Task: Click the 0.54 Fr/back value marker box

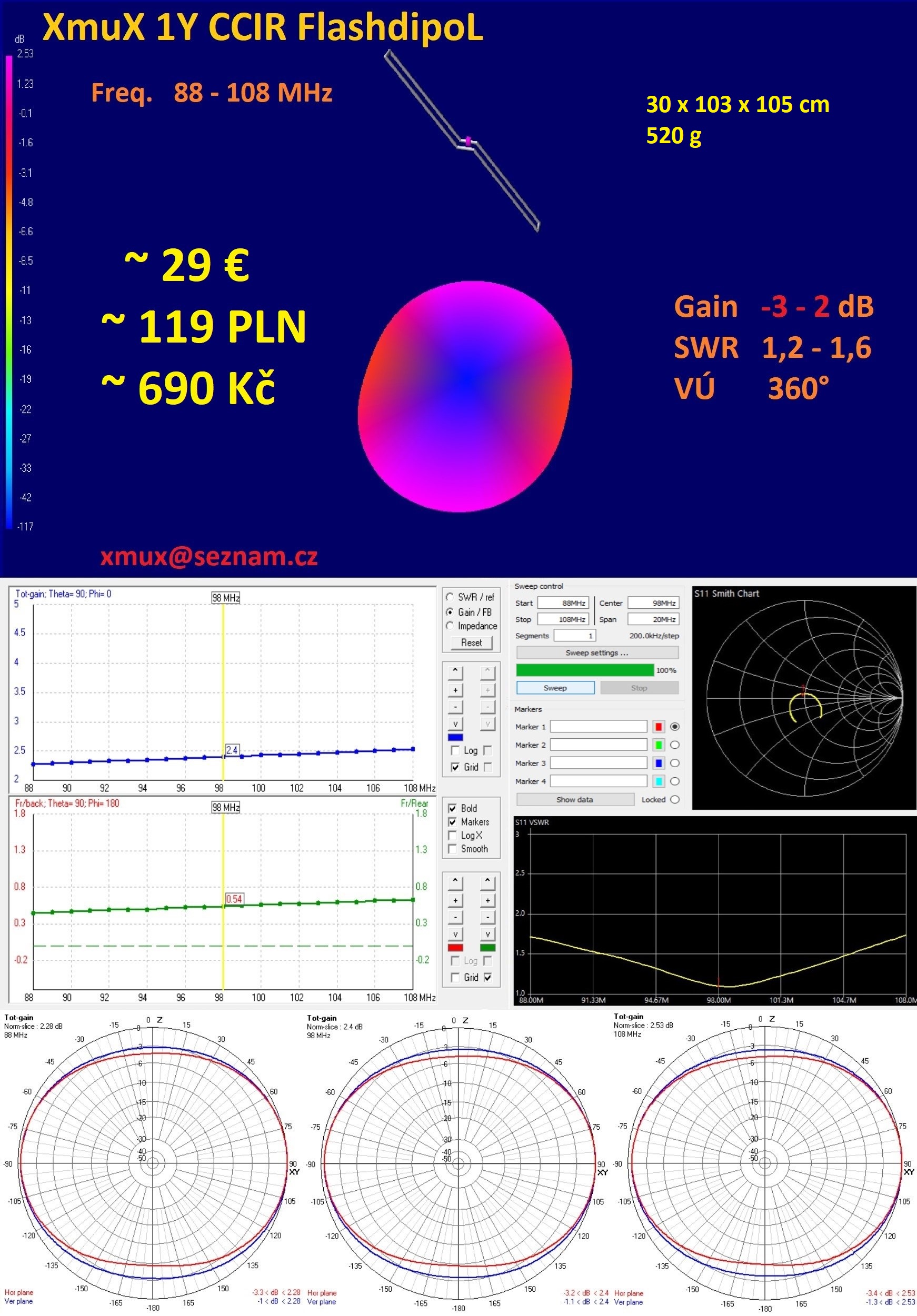Action: click(x=234, y=899)
